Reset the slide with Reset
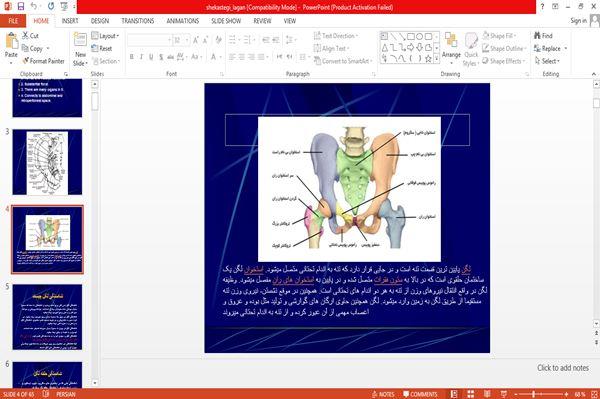Viewport: 600px width, 399px height. 102,49
